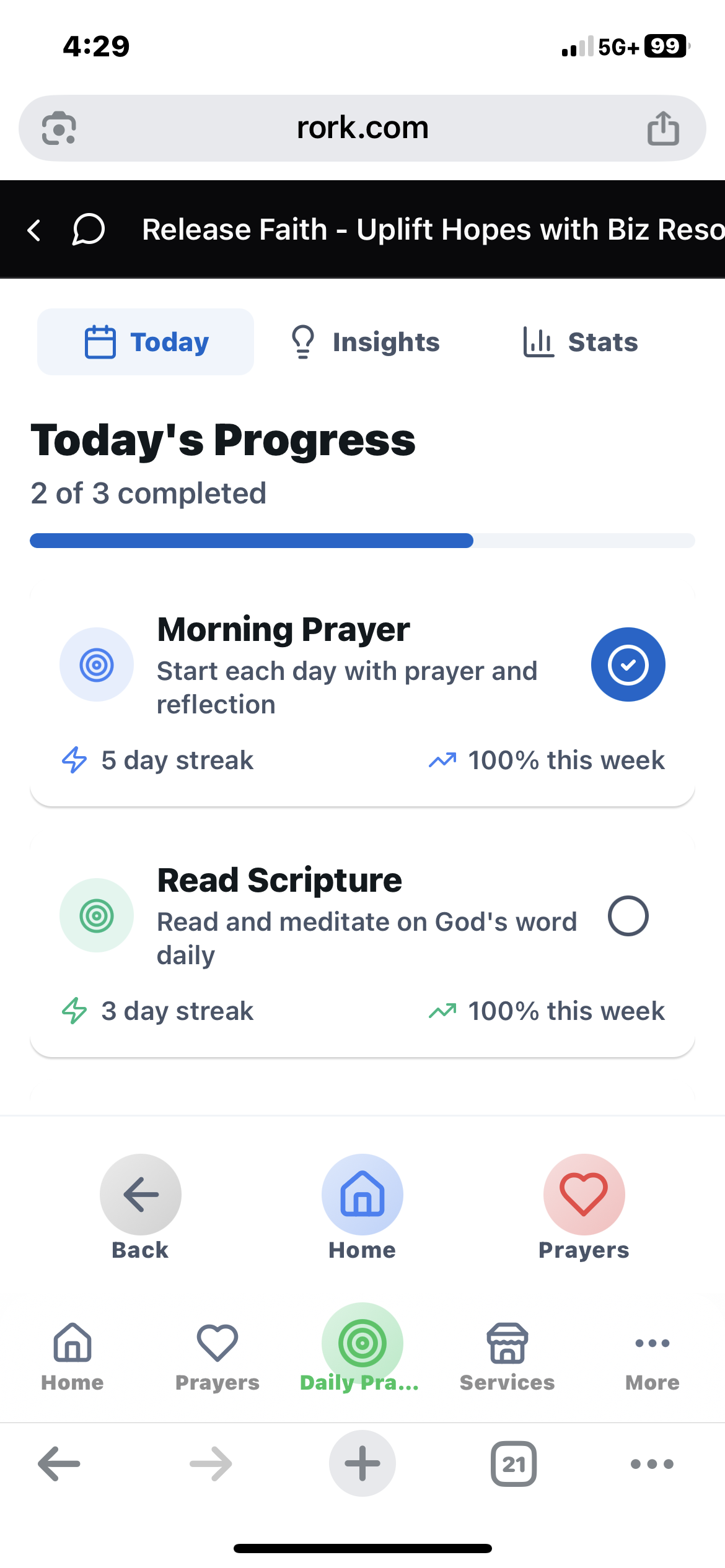This screenshot has height=1568, width=725.
Task: Uncheck the Morning Prayer completed checkmark
Action: [x=628, y=664]
